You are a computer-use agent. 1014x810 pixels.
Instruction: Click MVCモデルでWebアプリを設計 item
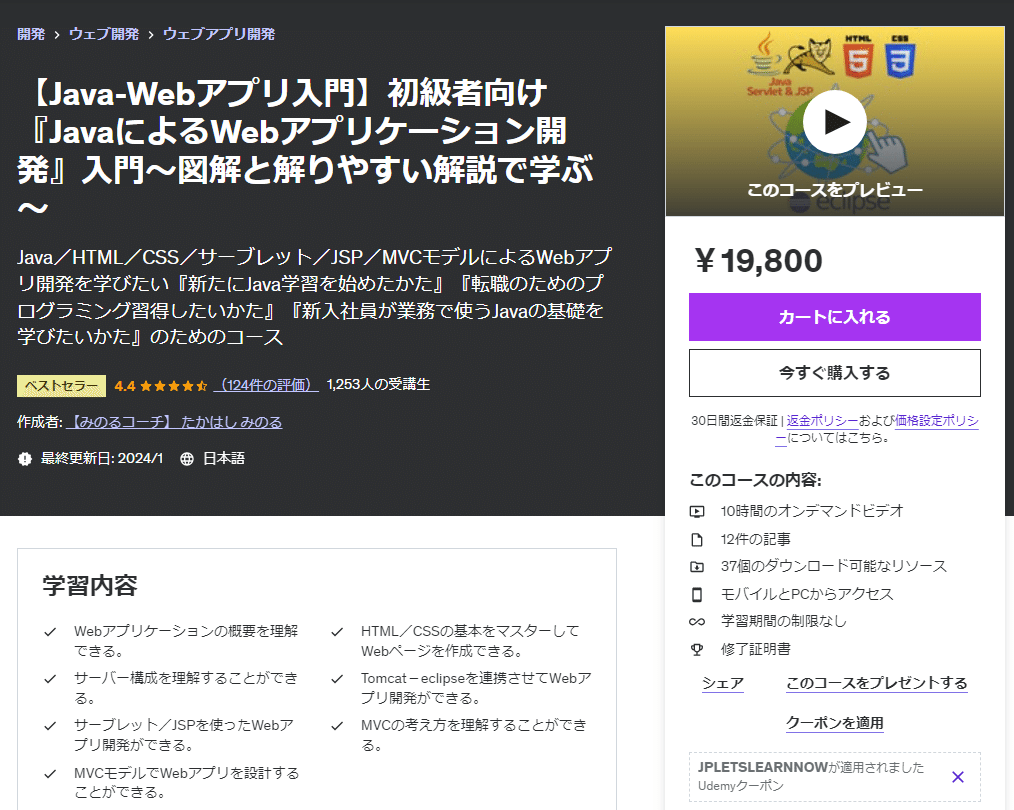[186, 782]
